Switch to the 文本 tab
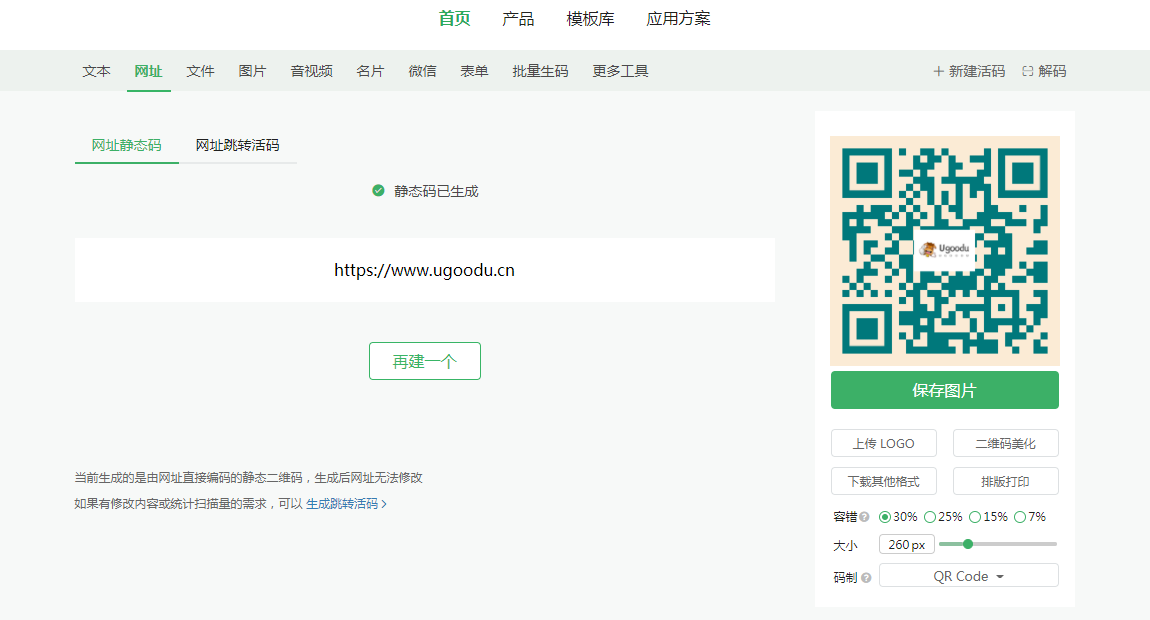 pos(96,71)
